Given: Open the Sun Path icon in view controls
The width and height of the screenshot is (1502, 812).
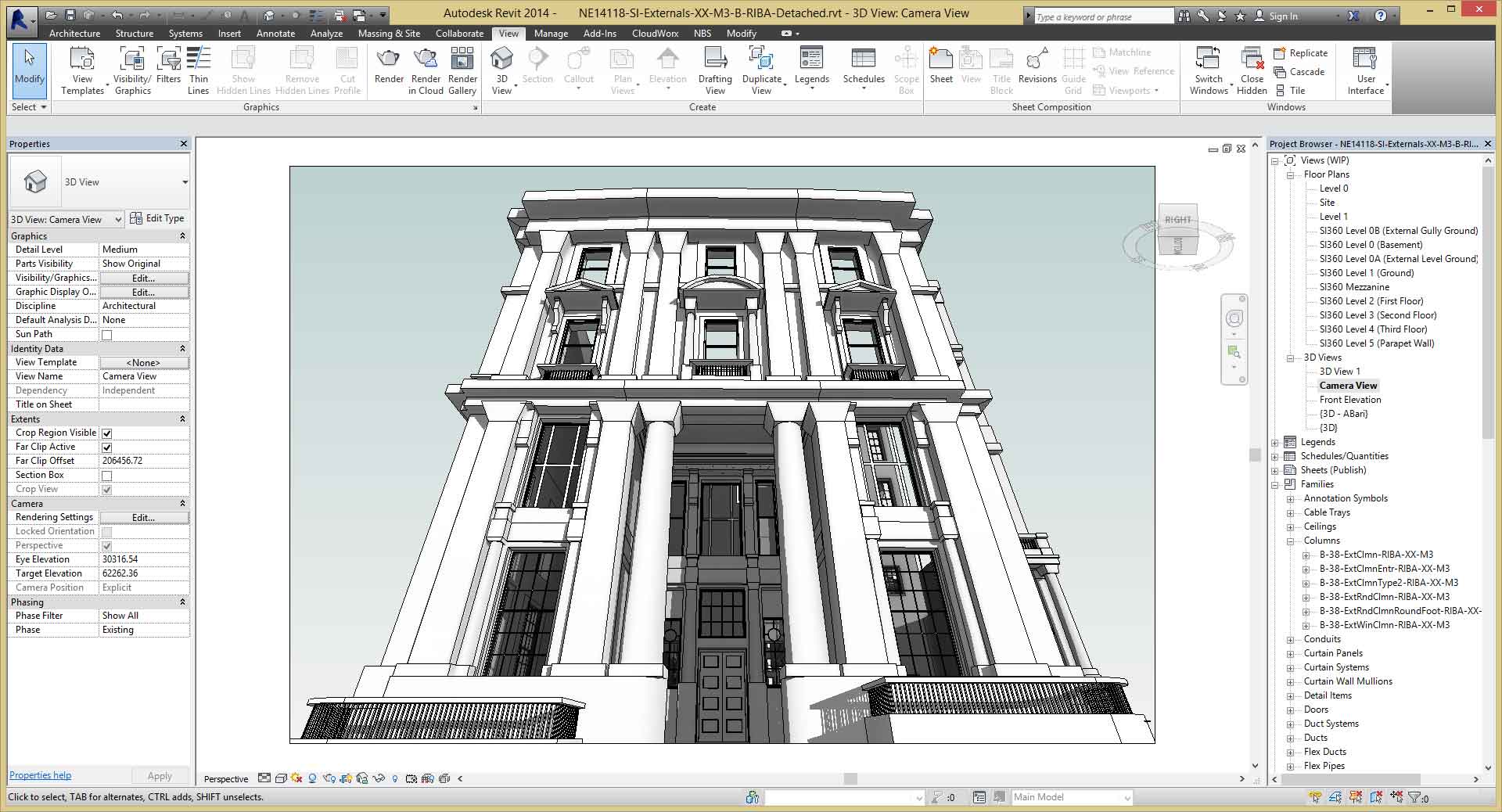Looking at the screenshot, I should 296,779.
